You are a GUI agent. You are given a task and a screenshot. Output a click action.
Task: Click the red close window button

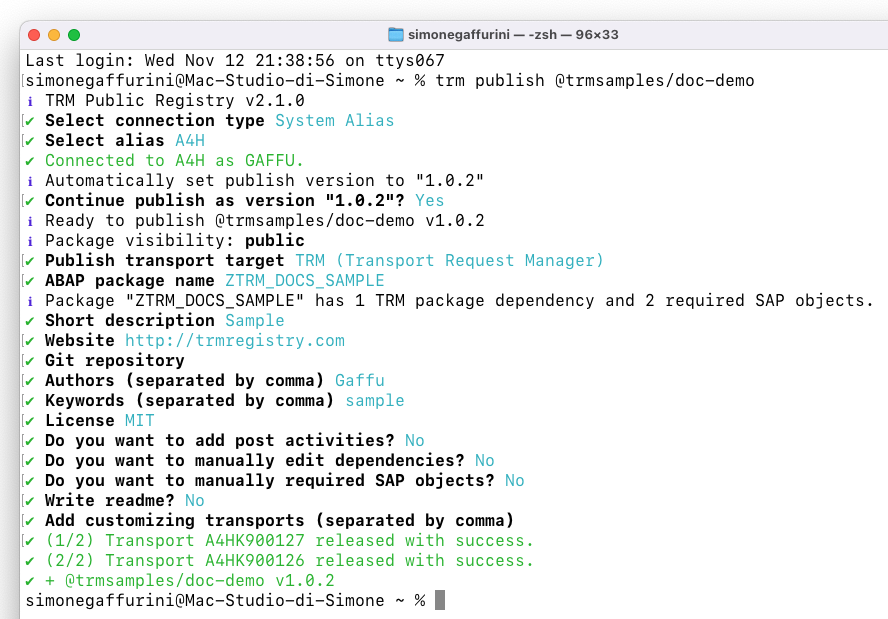[x=34, y=35]
